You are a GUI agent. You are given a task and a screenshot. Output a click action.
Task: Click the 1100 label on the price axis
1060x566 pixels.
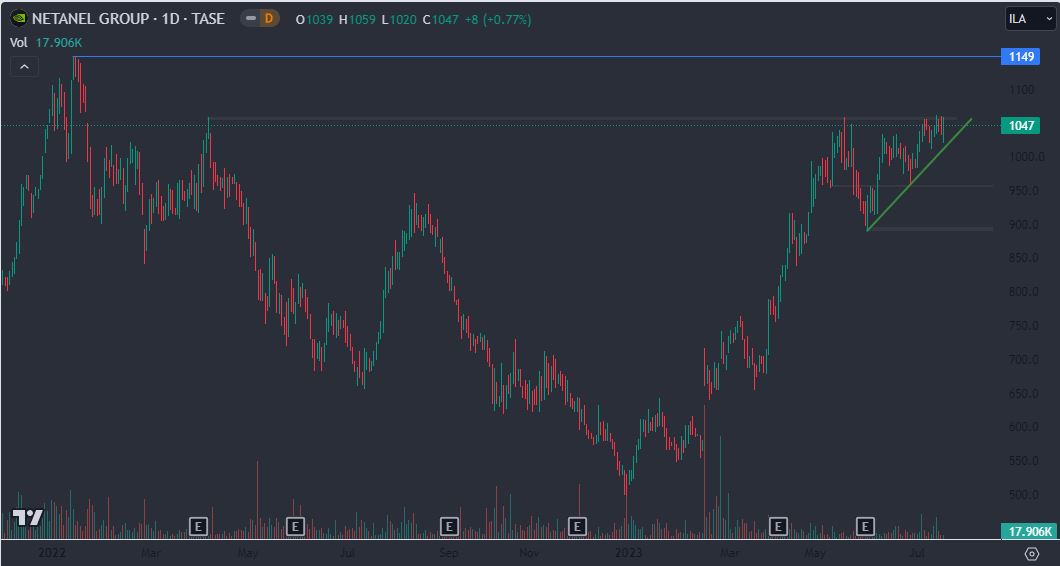1022,89
